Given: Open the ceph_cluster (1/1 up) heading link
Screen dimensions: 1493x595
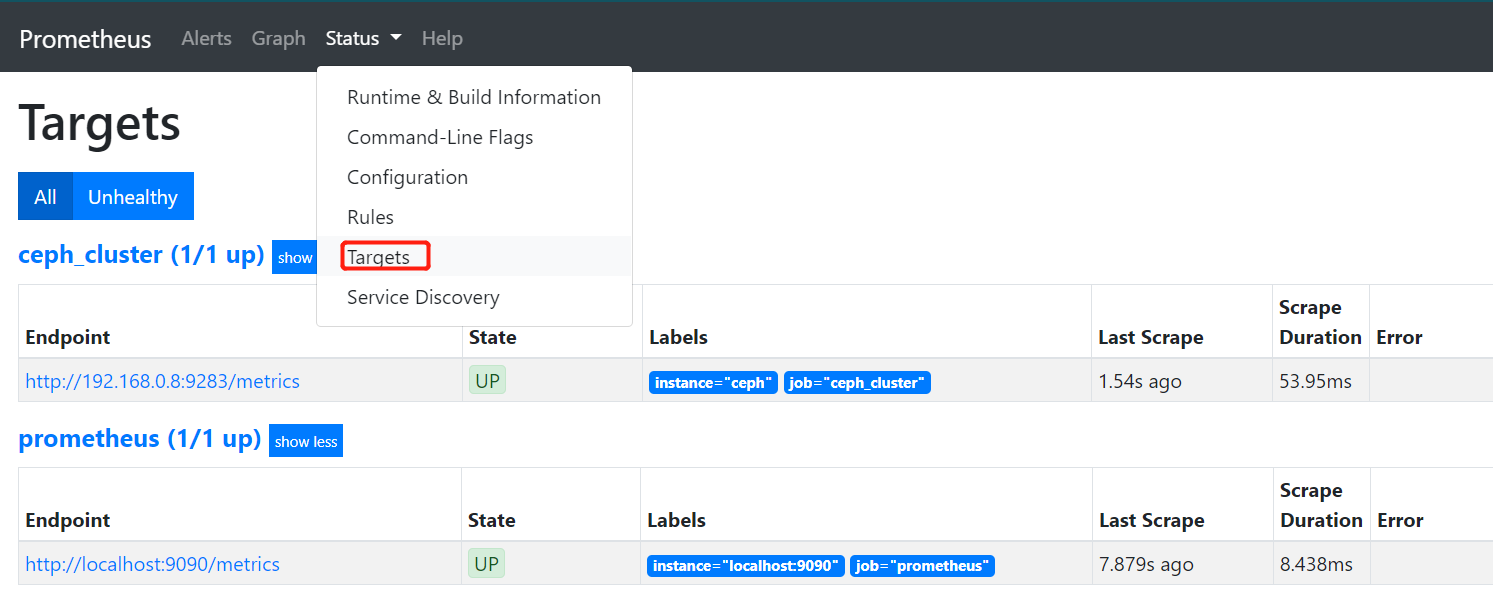Looking at the screenshot, I should tap(141, 255).
